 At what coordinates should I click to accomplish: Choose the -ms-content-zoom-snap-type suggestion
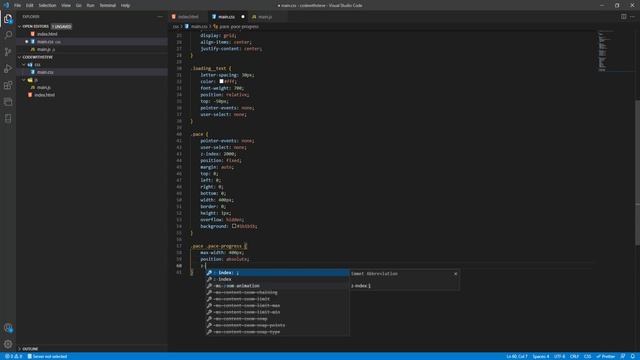click(x=277, y=332)
